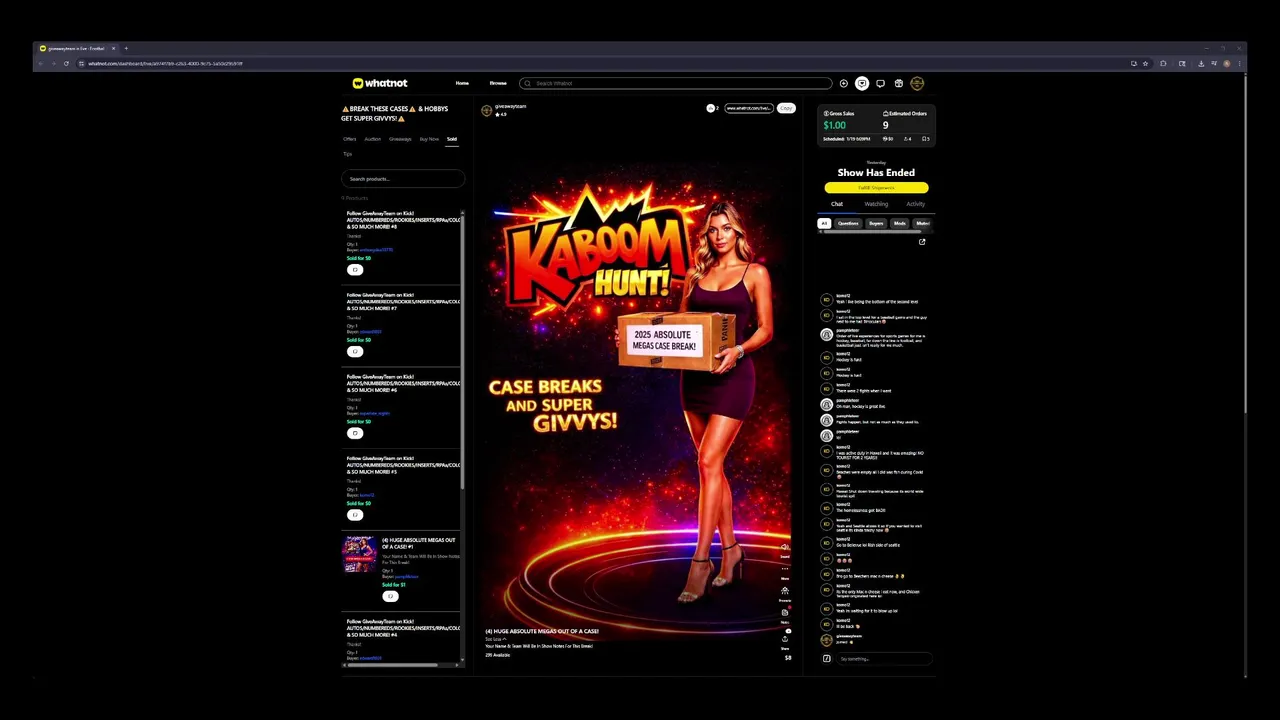The image size is (1280, 720).
Task: Toggle the Sound speaker icon on stream
Action: (785, 549)
